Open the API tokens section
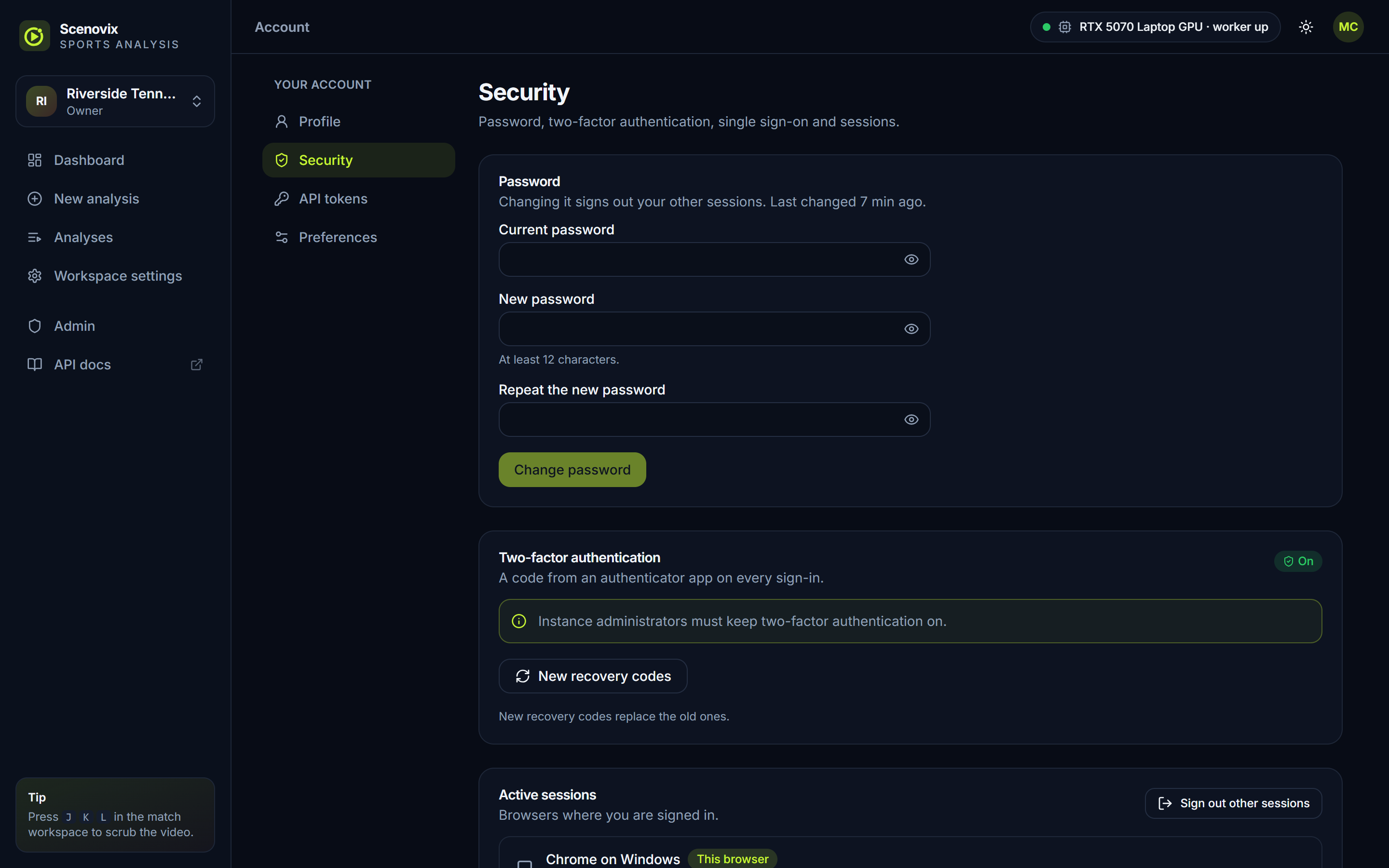This screenshot has height=868, width=1389. coord(359,199)
